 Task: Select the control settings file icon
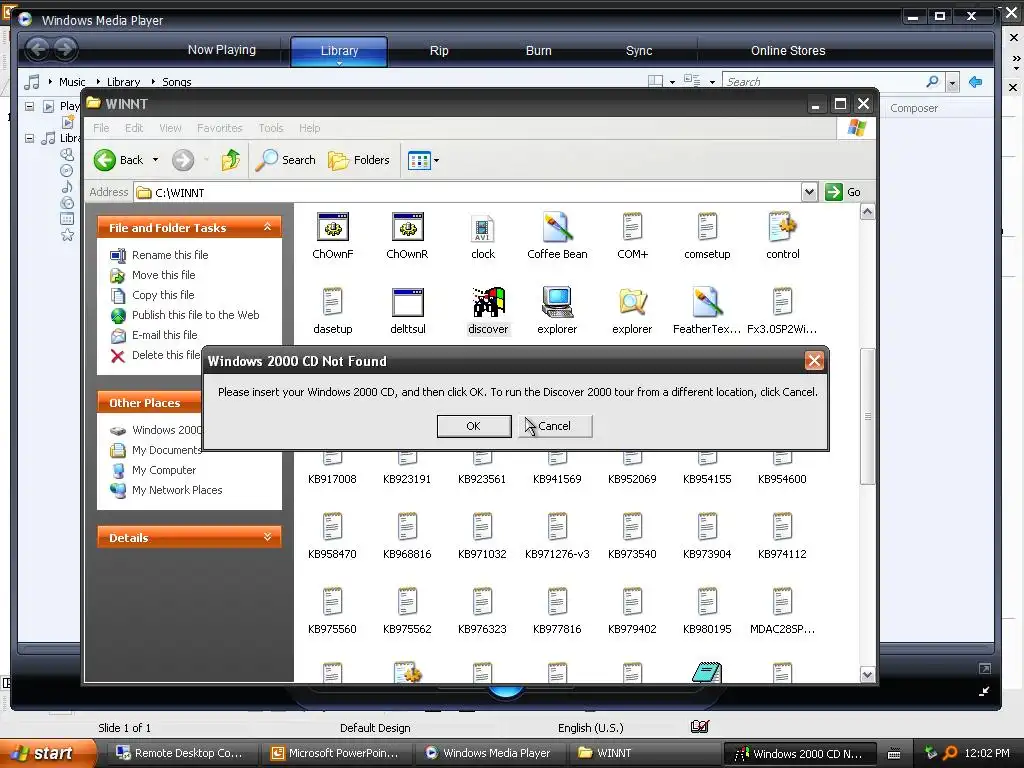click(x=782, y=228)
